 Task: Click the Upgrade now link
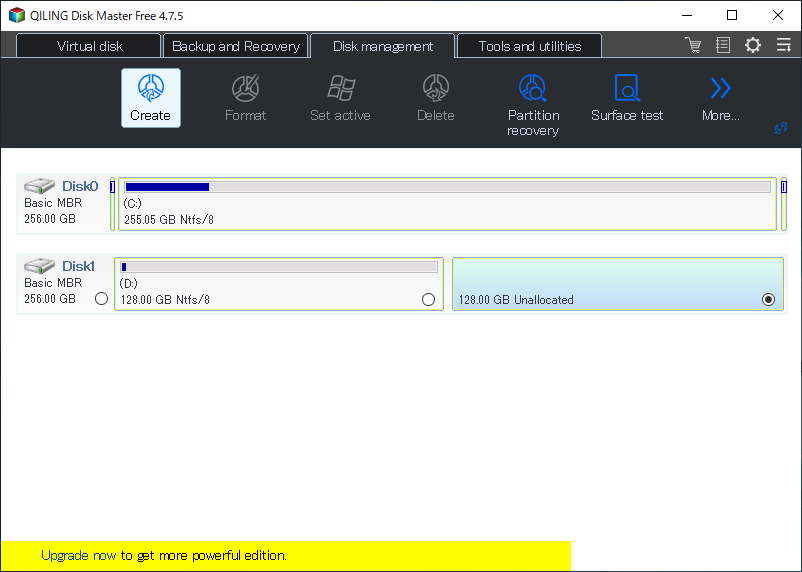pos(79,556)
